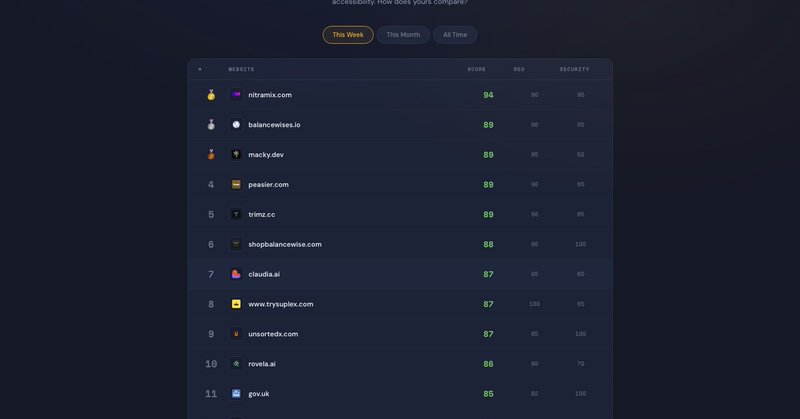Viewport: 800px width, 419px height.
Task: Switch to the This Week tab
Action: click(x=348, y=35)
